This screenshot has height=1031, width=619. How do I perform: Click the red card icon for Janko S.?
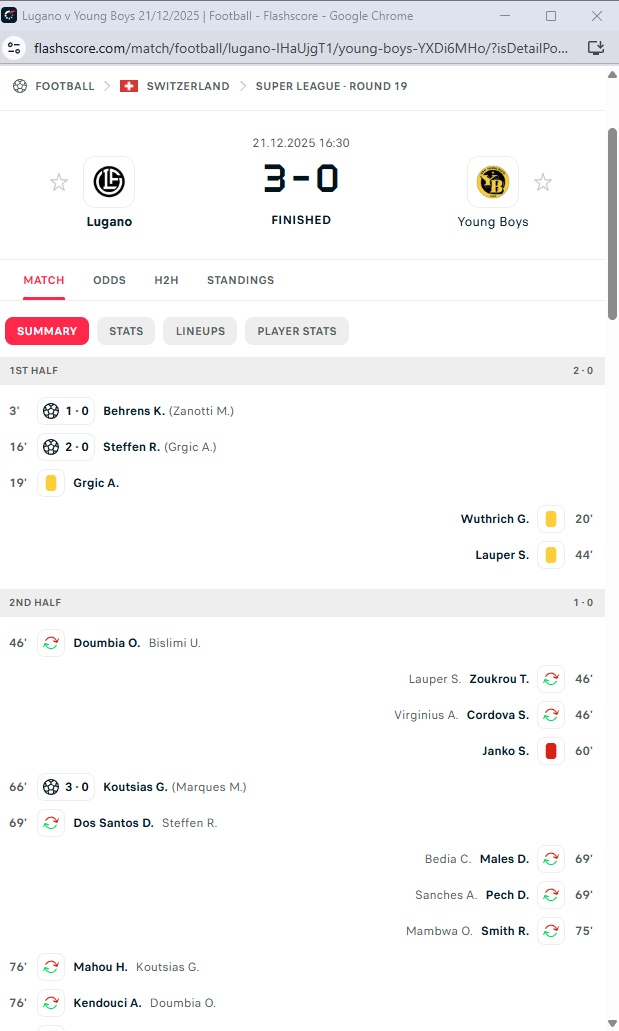pos(551,751)
